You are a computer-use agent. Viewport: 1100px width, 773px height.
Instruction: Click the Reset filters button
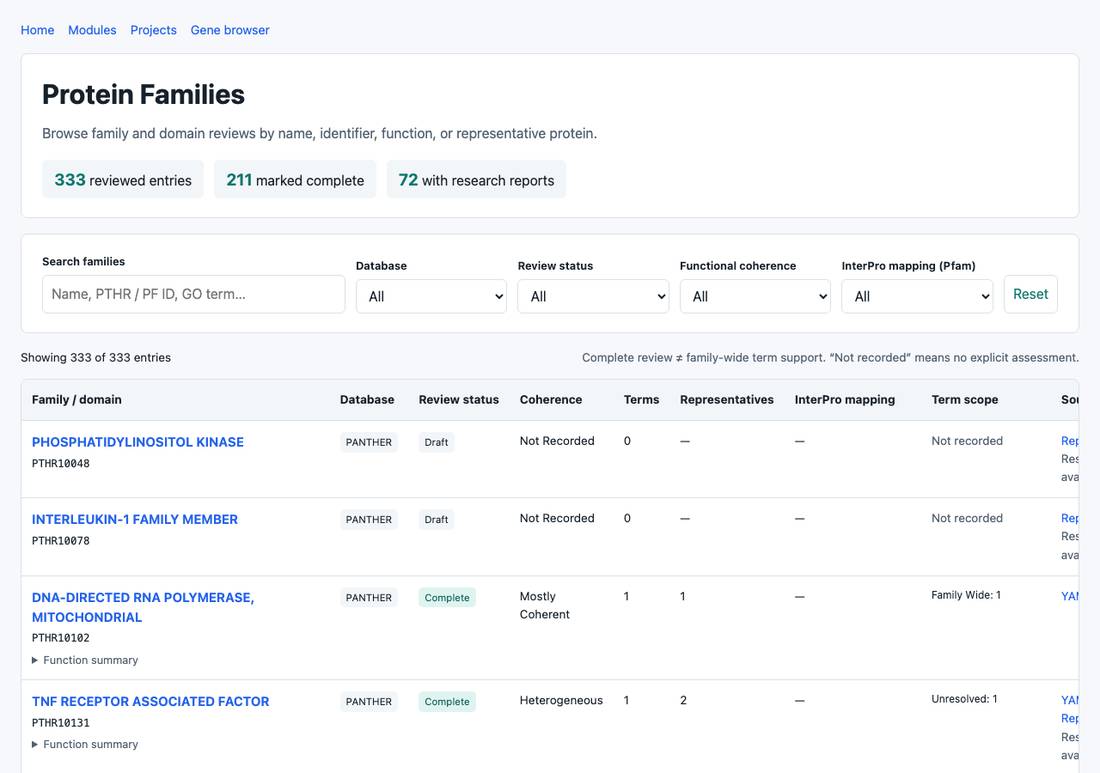pyautogui.click(x=1031, y=294)
